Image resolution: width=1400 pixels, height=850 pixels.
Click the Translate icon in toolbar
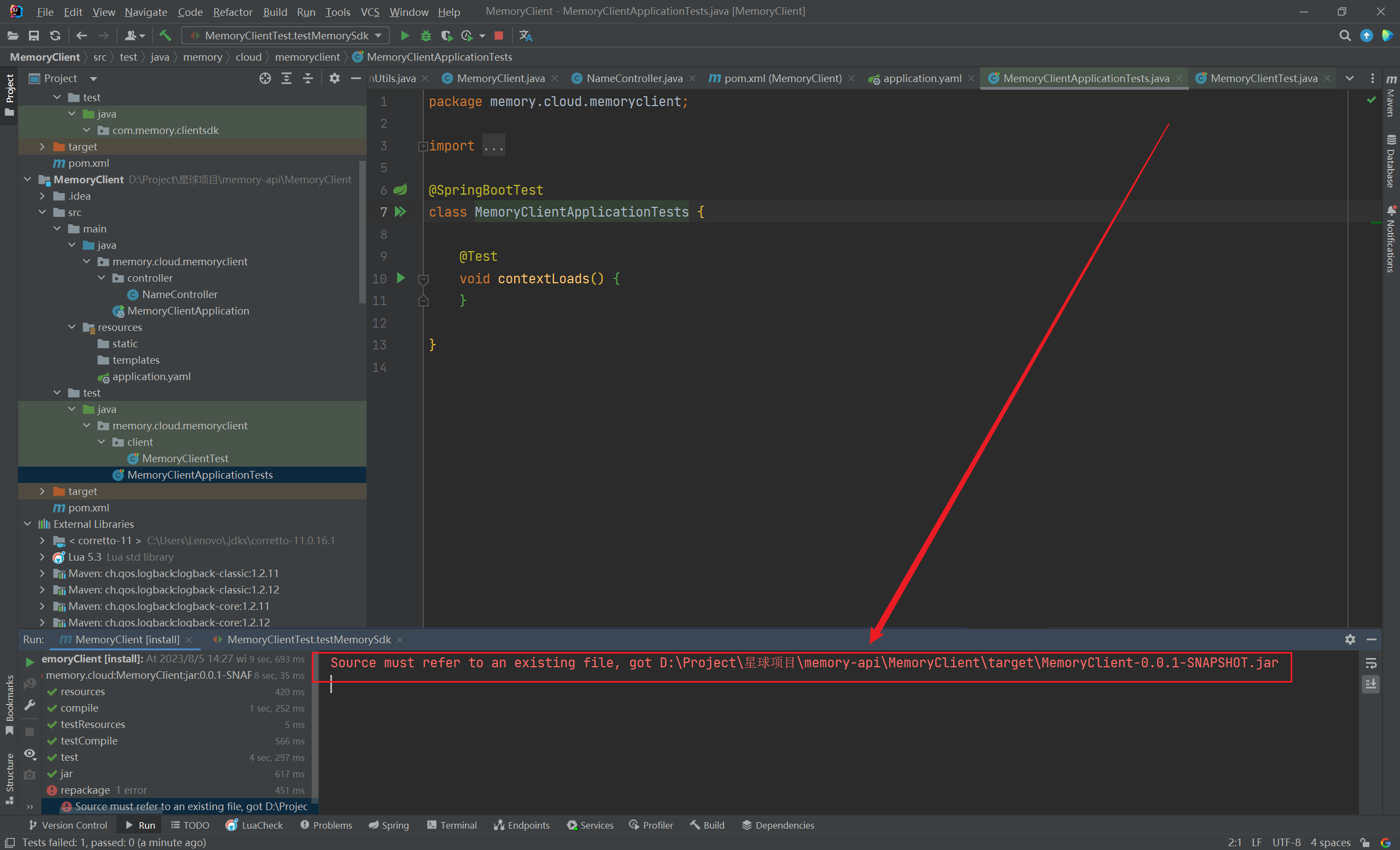526,36
